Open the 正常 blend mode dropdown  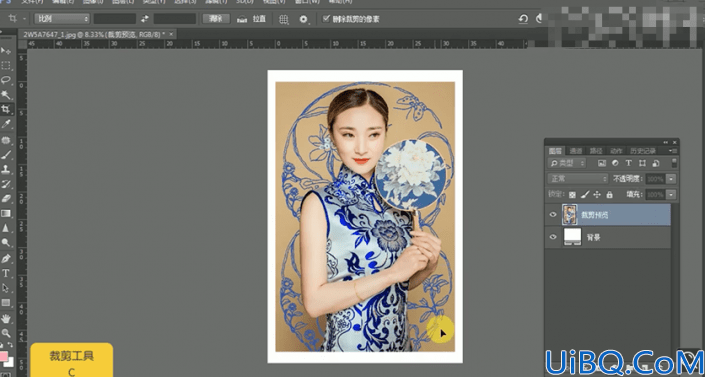coord(578,179)
